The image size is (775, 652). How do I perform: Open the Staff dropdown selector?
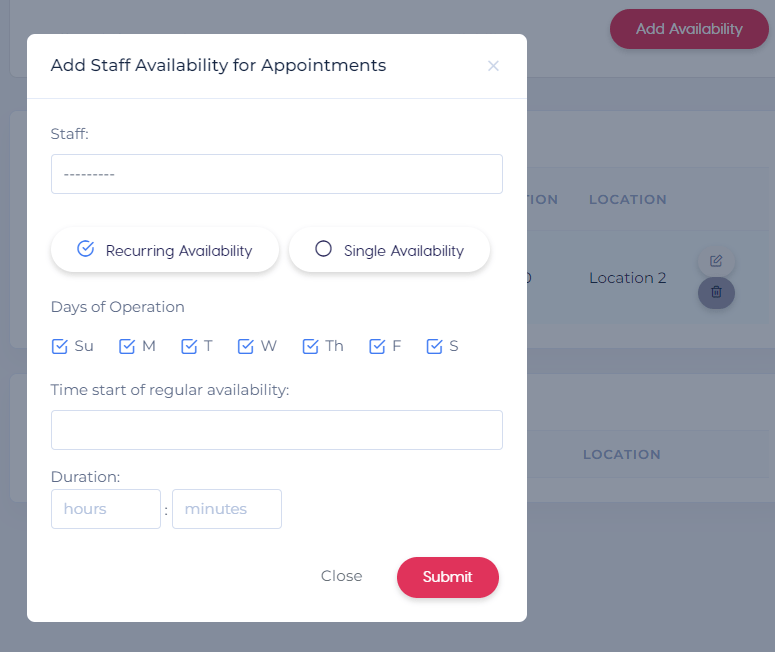tap(277, 174)
